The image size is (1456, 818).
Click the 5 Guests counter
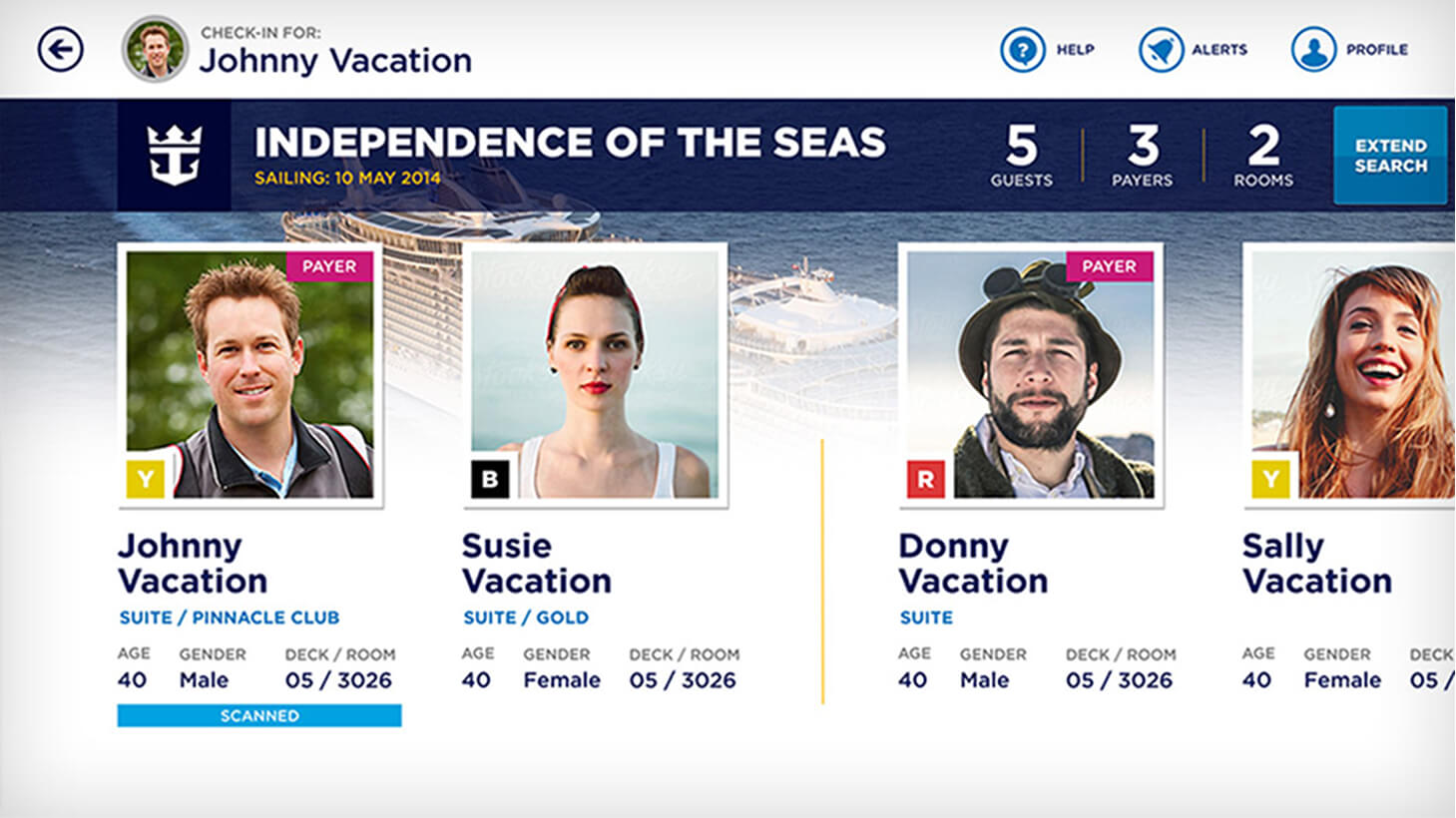coord(1021,156)
